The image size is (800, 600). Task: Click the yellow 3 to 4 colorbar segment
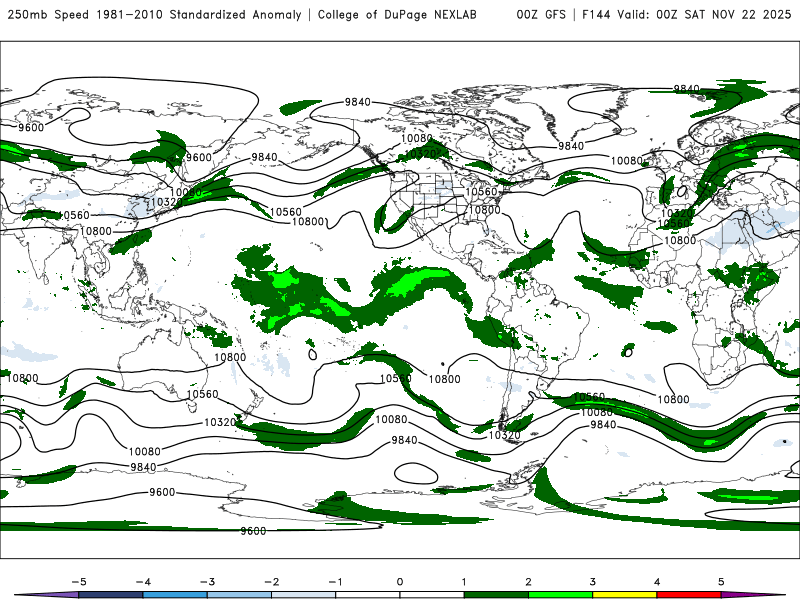pos(624,595)
